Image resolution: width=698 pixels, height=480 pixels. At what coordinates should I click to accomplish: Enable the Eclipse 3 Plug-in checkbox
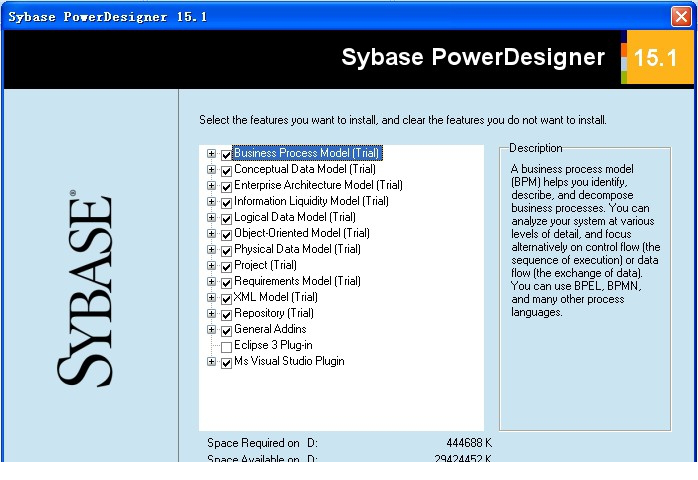[226, 347]
